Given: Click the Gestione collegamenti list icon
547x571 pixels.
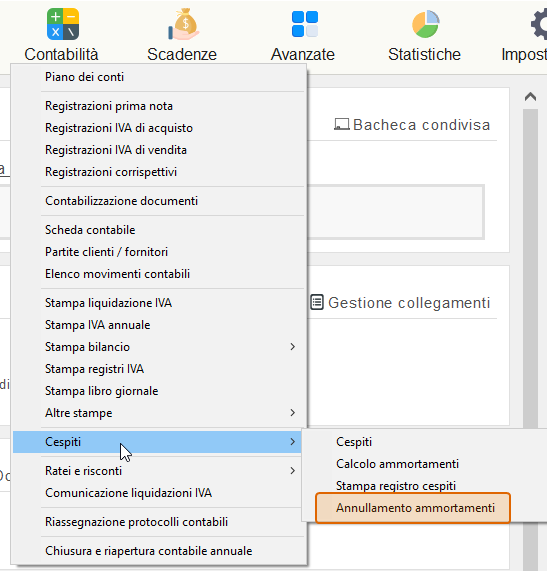Looking at the screenshot, I should click(317, 302).
